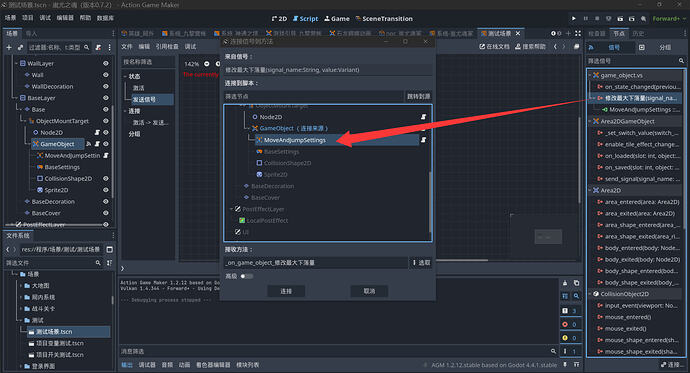Viewport: 690px width, 373px height.
Task: Click the clear output icon
Action: [x=565, y=283]
